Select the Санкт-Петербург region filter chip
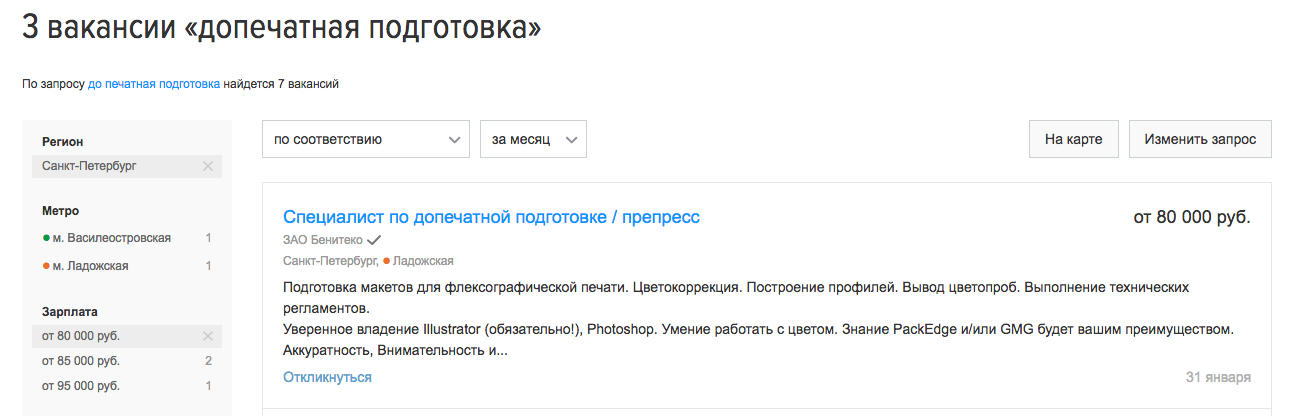This screenshot has height=416, width=1292. coord(89,167)
